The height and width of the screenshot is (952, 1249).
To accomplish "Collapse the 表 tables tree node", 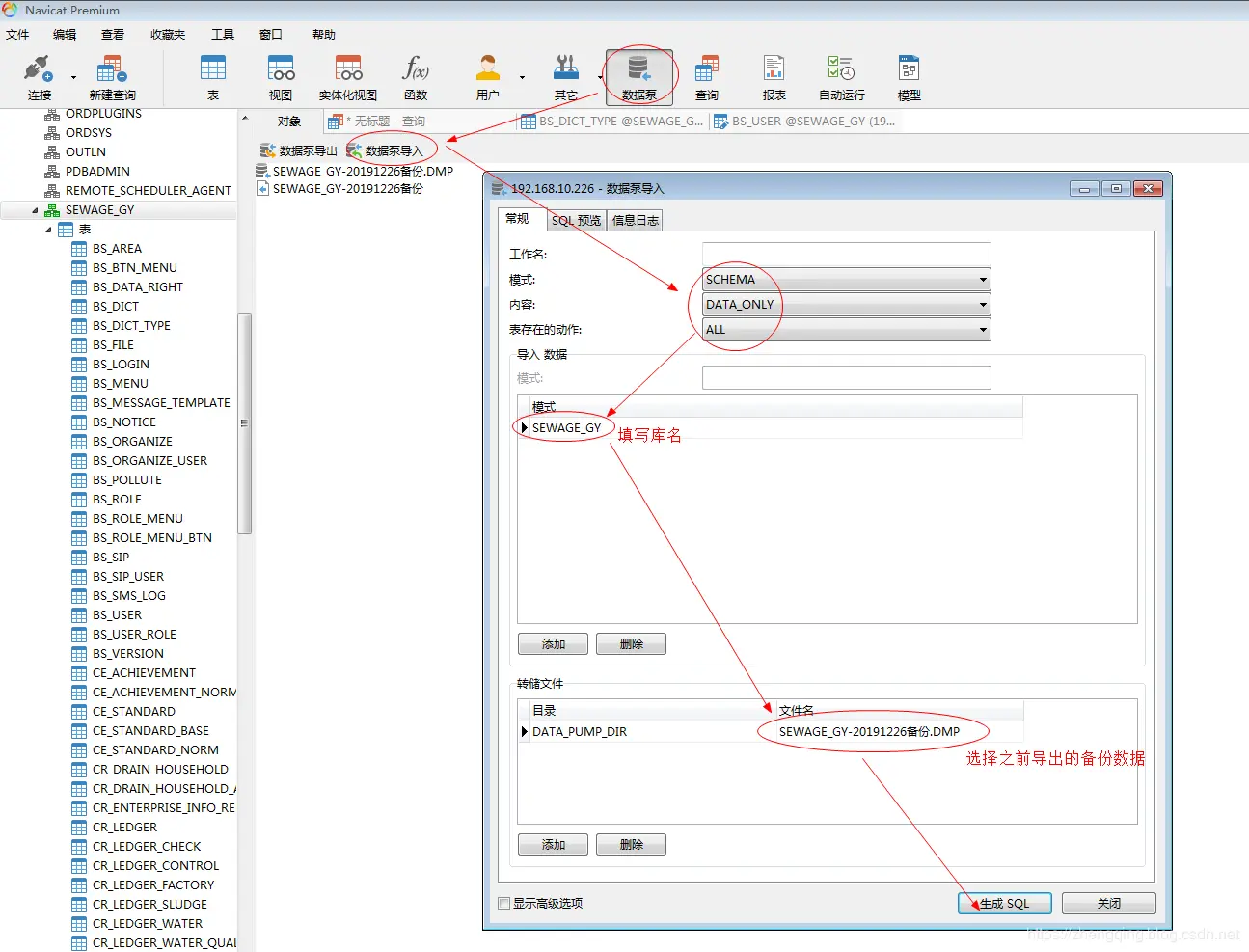I will (x=49, y=230).
